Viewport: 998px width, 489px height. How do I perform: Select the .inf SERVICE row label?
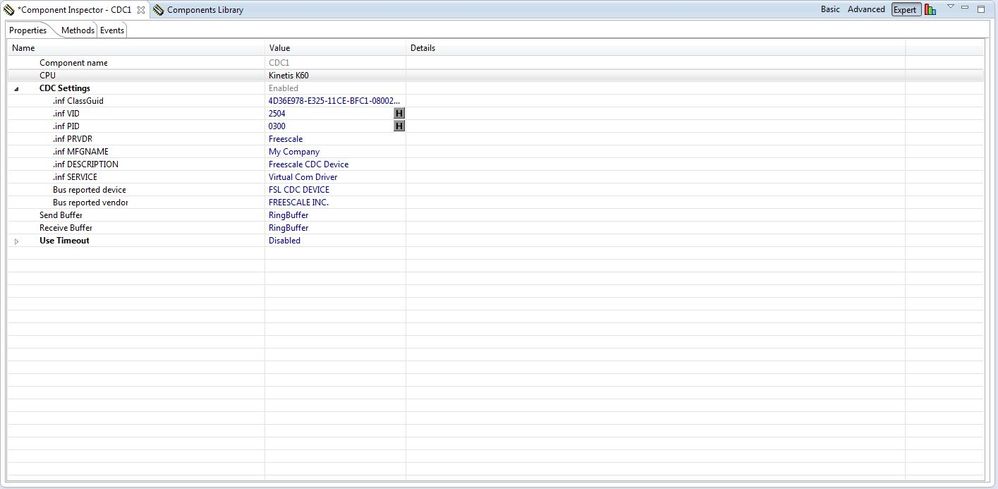(74, 177)
